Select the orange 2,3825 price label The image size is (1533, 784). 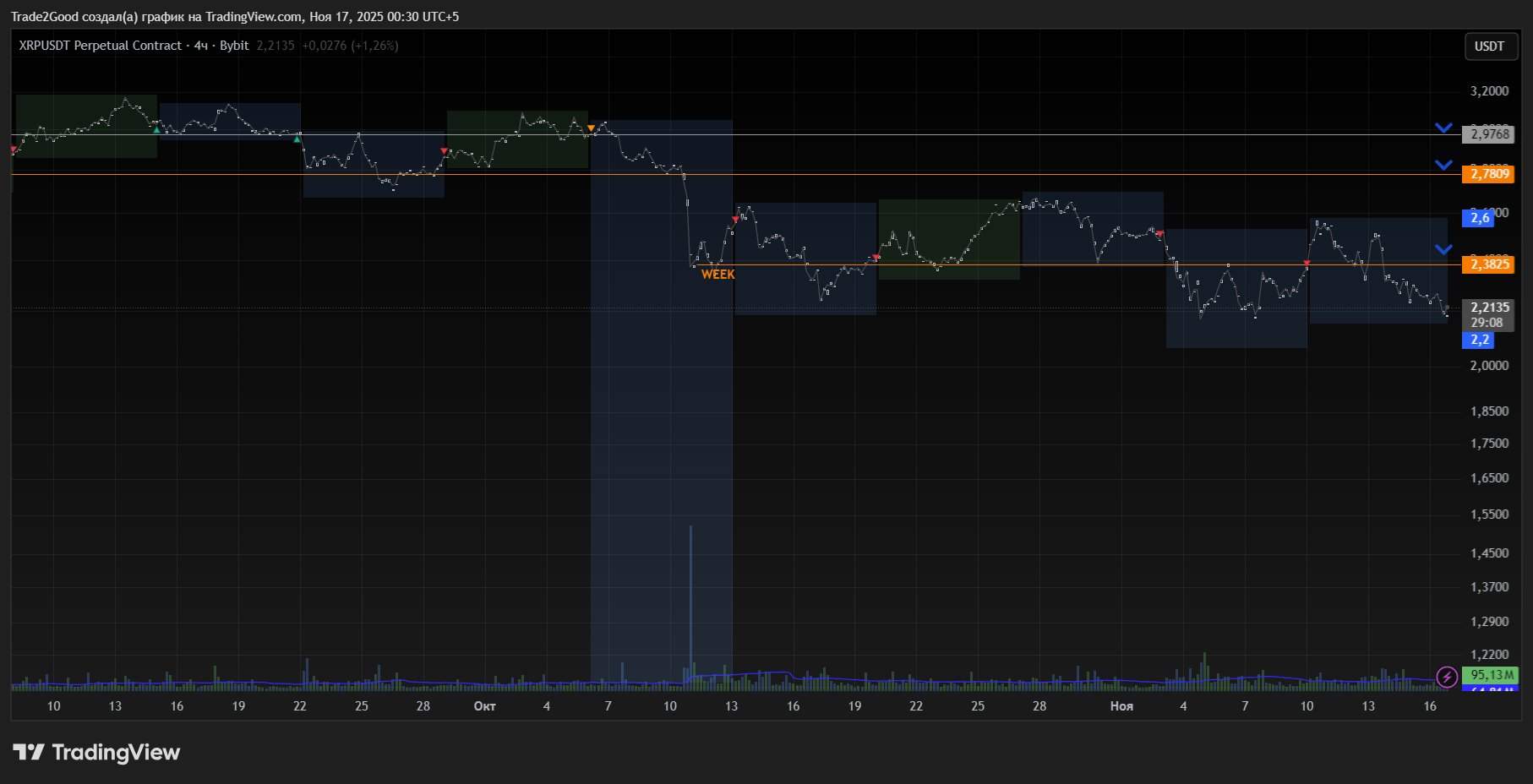click(x=1489, y=264)
